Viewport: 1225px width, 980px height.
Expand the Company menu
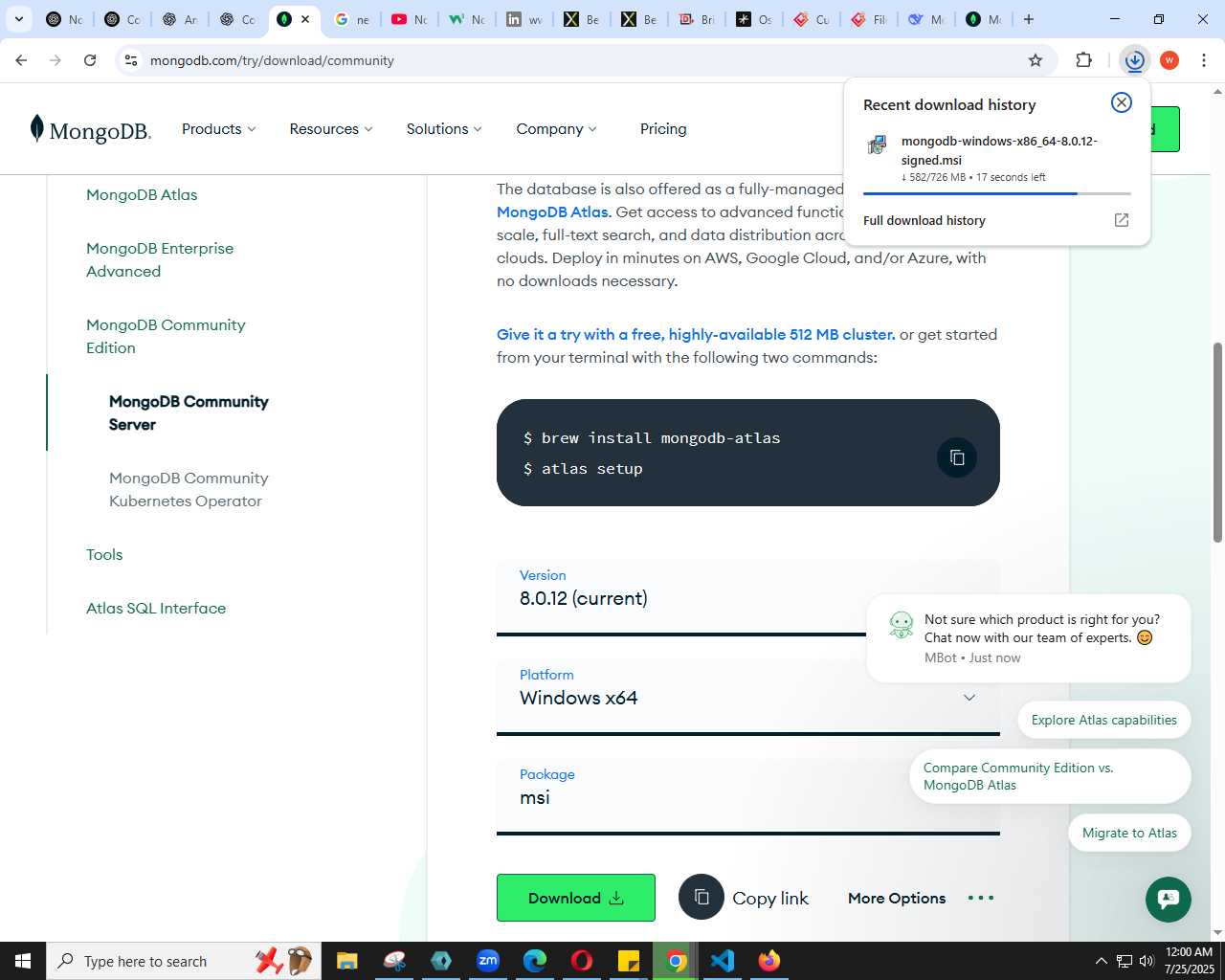pyautogui.click(x=556, y=129)
